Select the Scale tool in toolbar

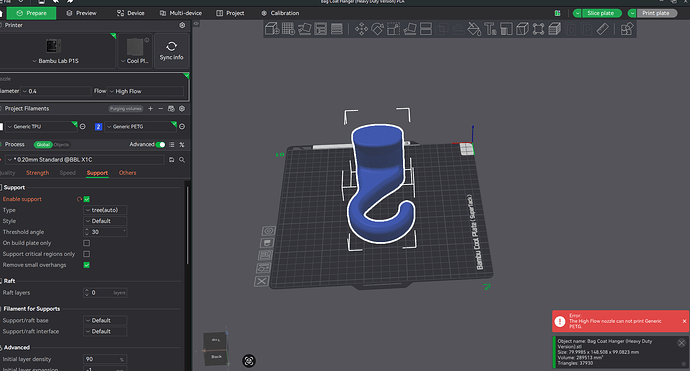393,29
